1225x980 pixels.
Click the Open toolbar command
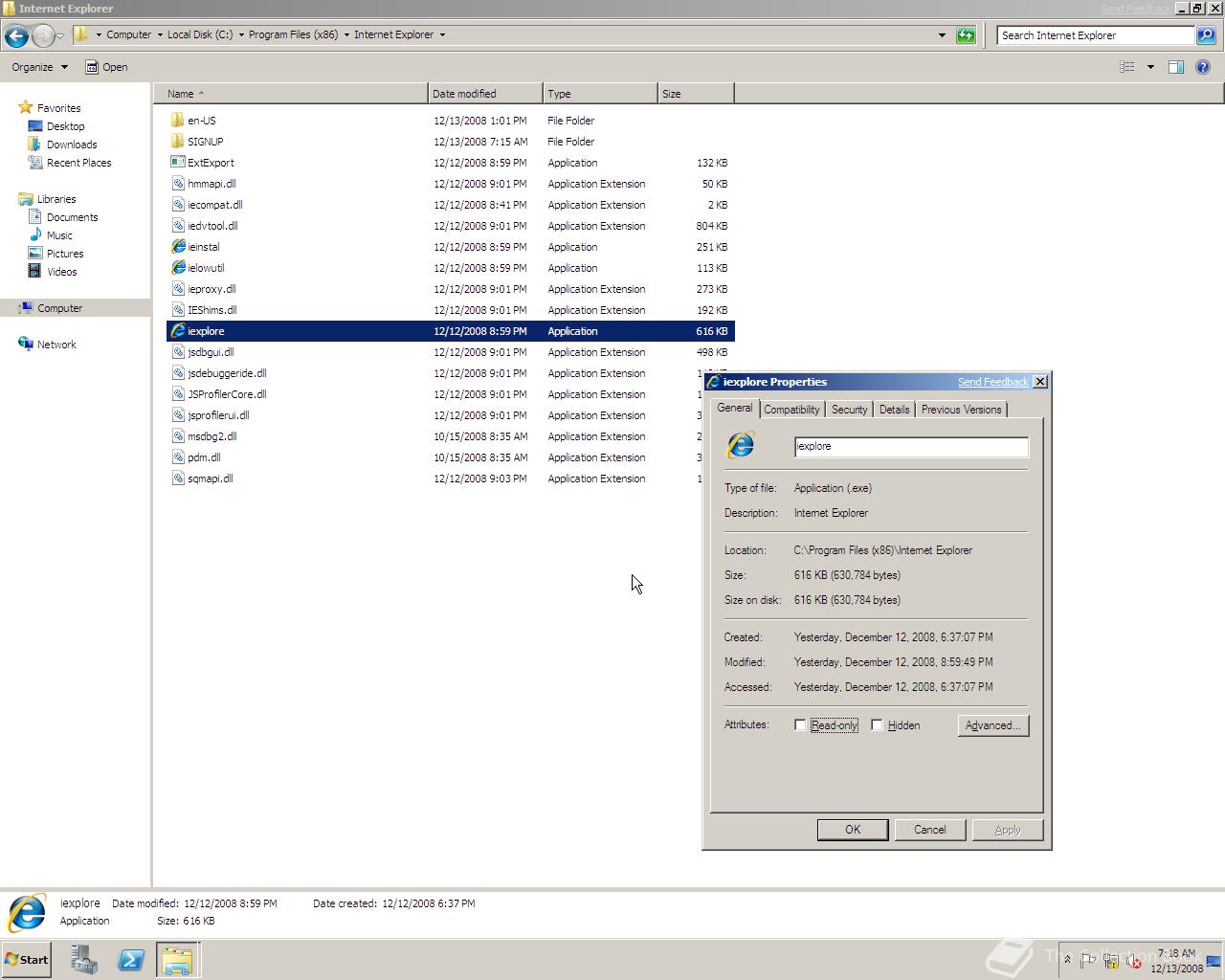click(106, 67)
